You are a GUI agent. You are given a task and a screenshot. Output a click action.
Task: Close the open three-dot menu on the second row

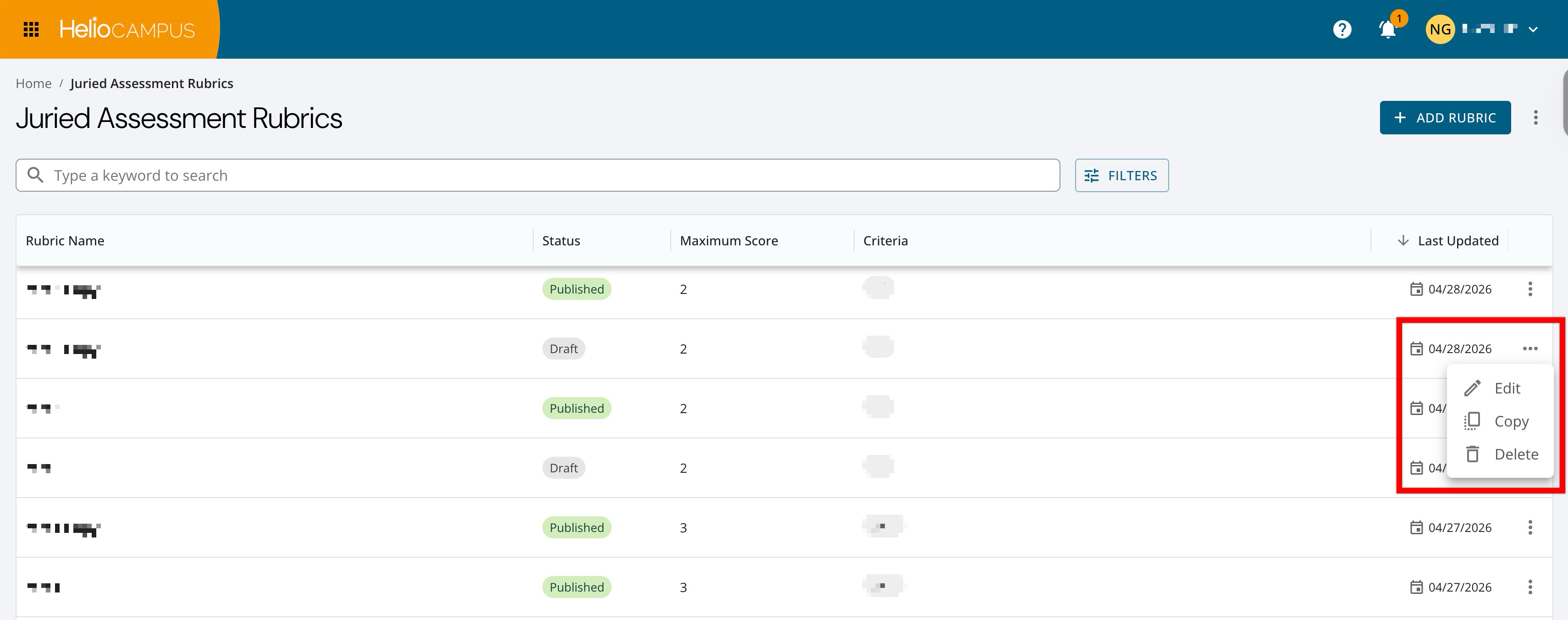click(1530, 349)
